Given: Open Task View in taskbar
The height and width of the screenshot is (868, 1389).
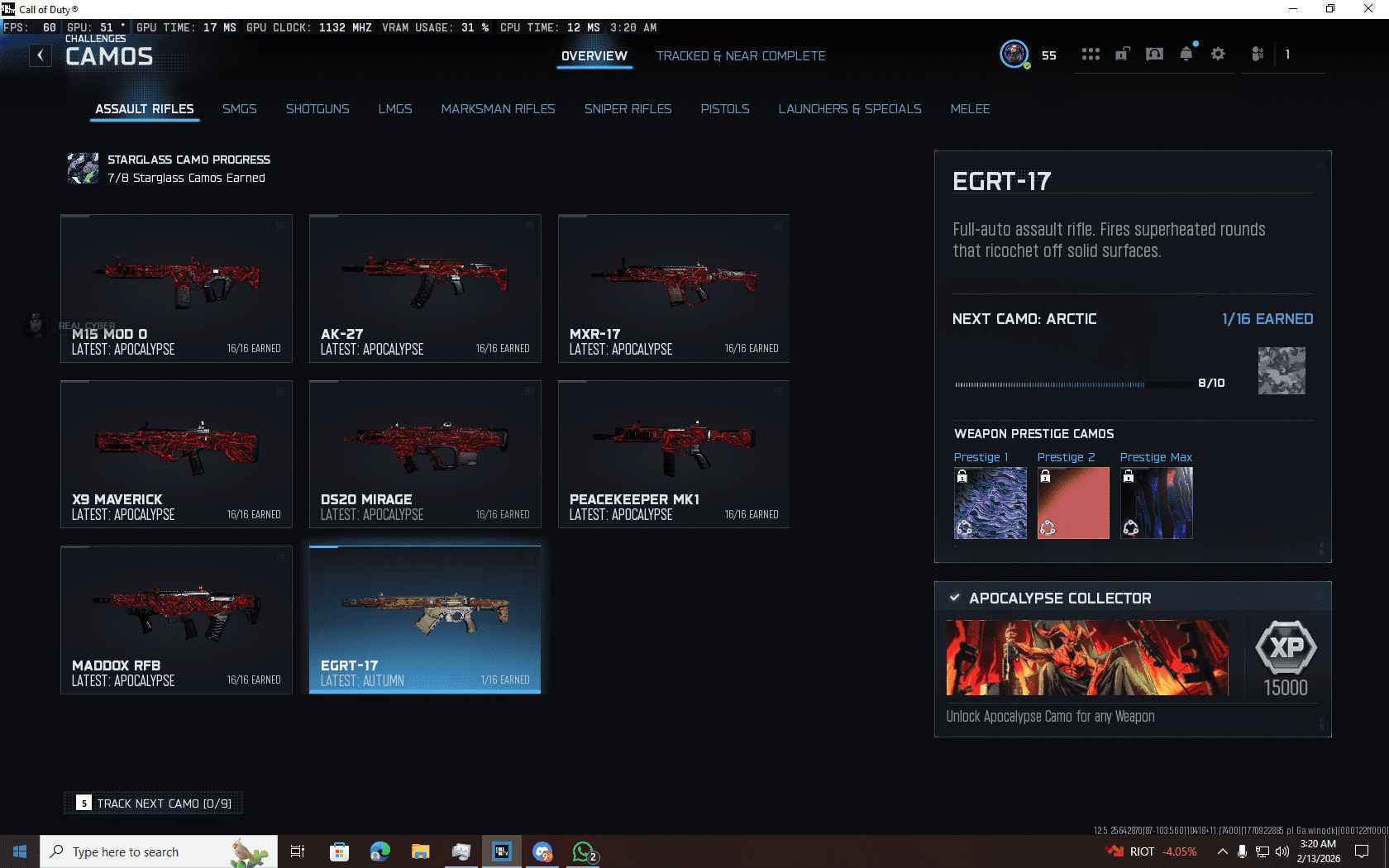Looking at the screenshot, I should tap(298, 851).
